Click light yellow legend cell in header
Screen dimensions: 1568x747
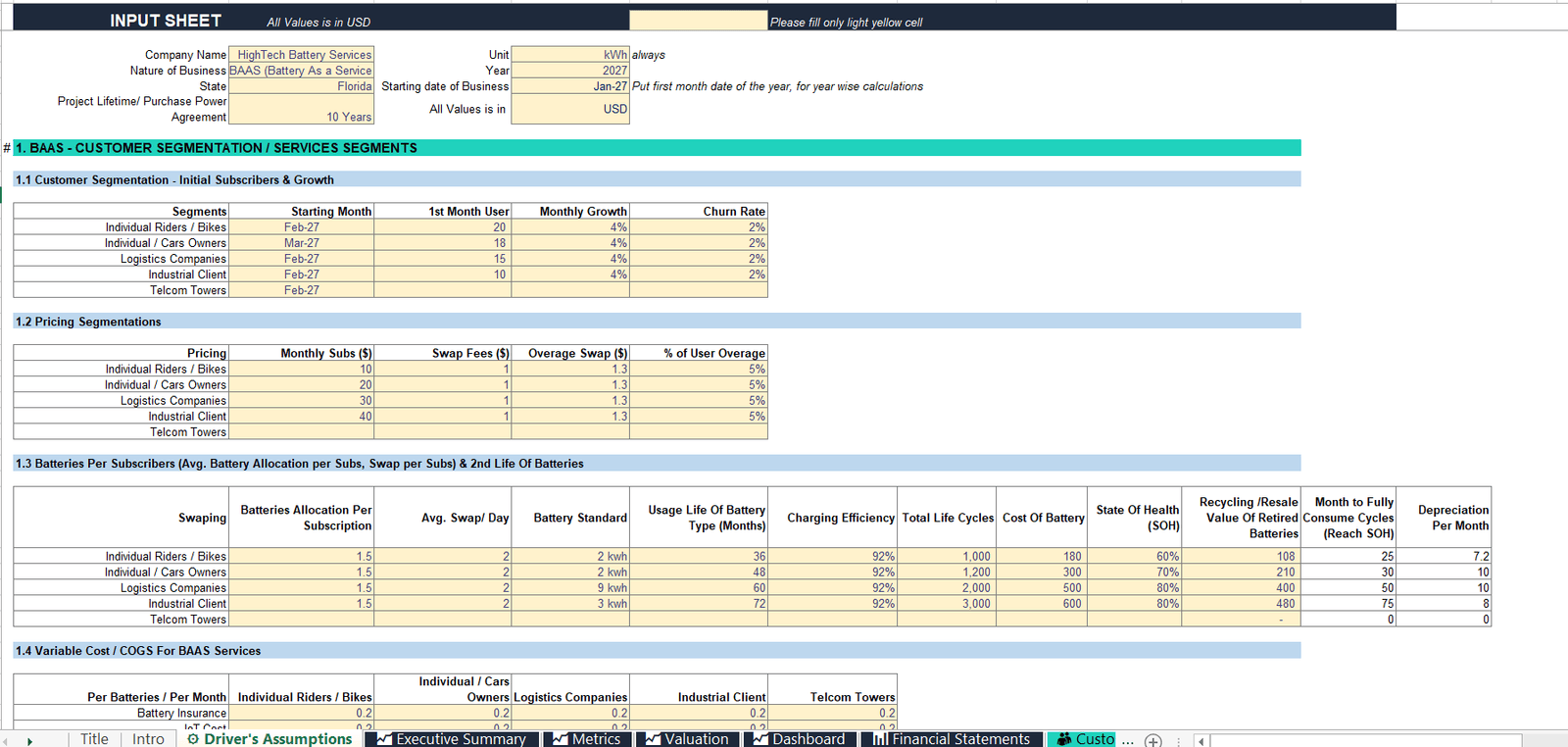click(698, 21)
